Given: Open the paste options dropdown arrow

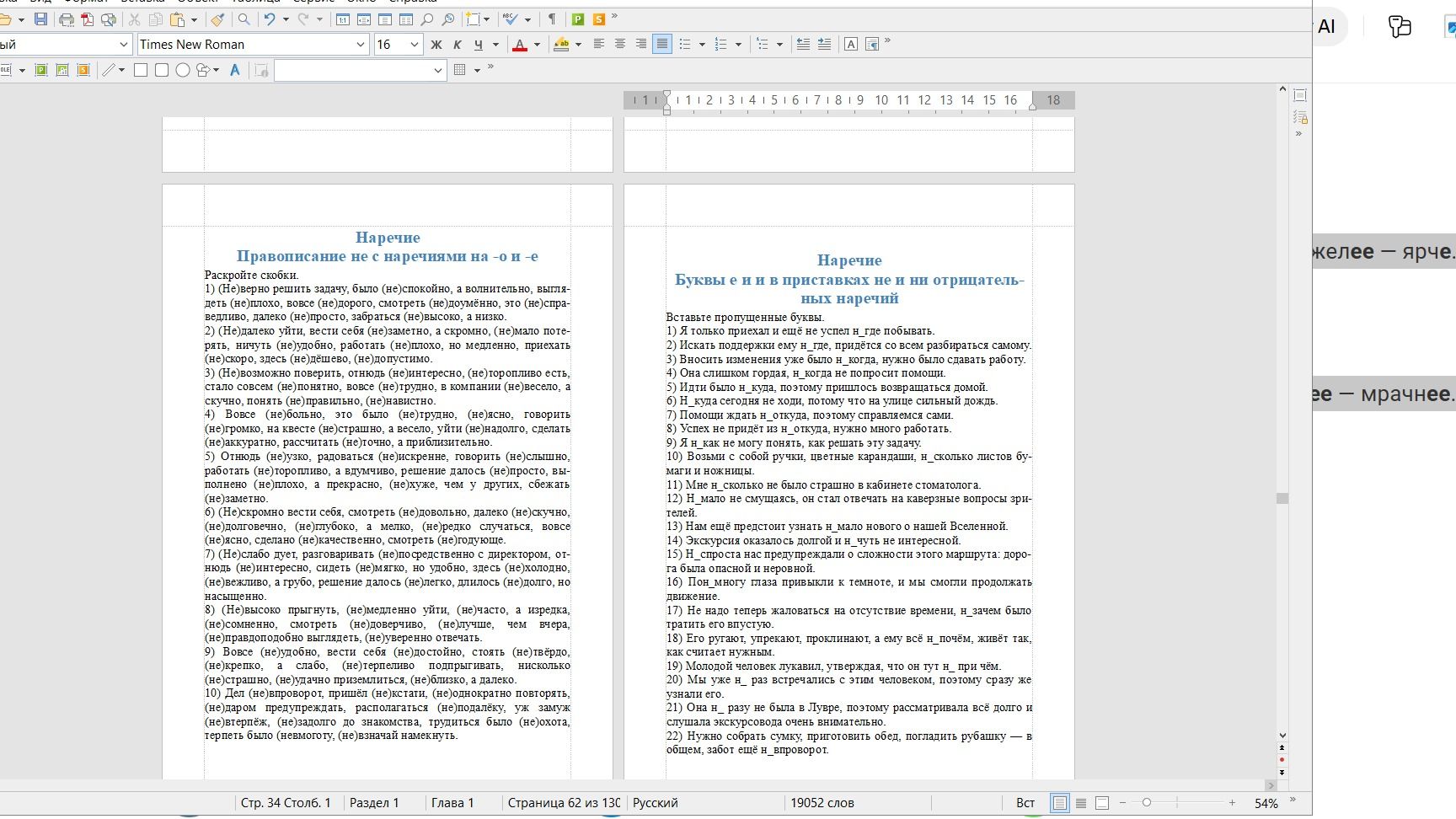Looking at the screenshot, I should (194, 19).
